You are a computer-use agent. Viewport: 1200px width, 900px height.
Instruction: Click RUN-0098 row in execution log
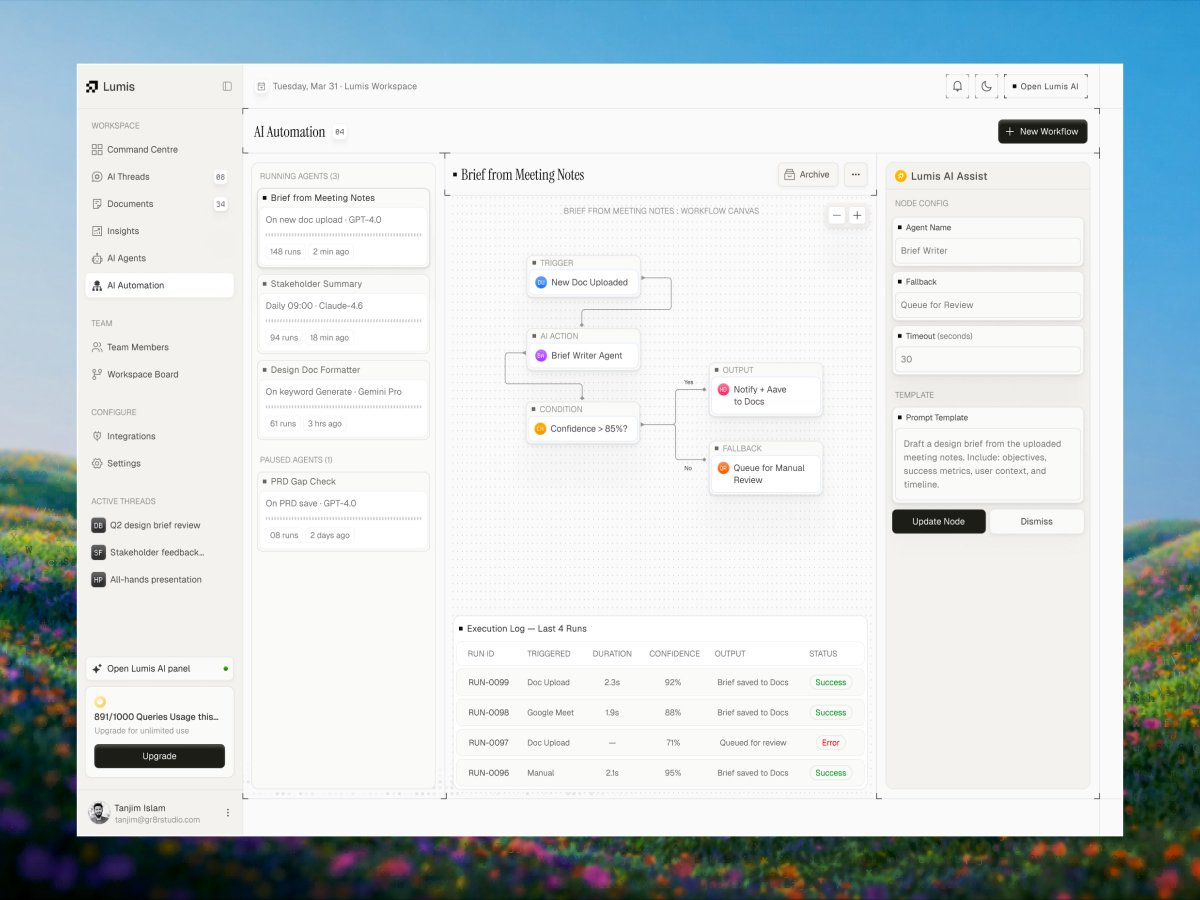660,712
